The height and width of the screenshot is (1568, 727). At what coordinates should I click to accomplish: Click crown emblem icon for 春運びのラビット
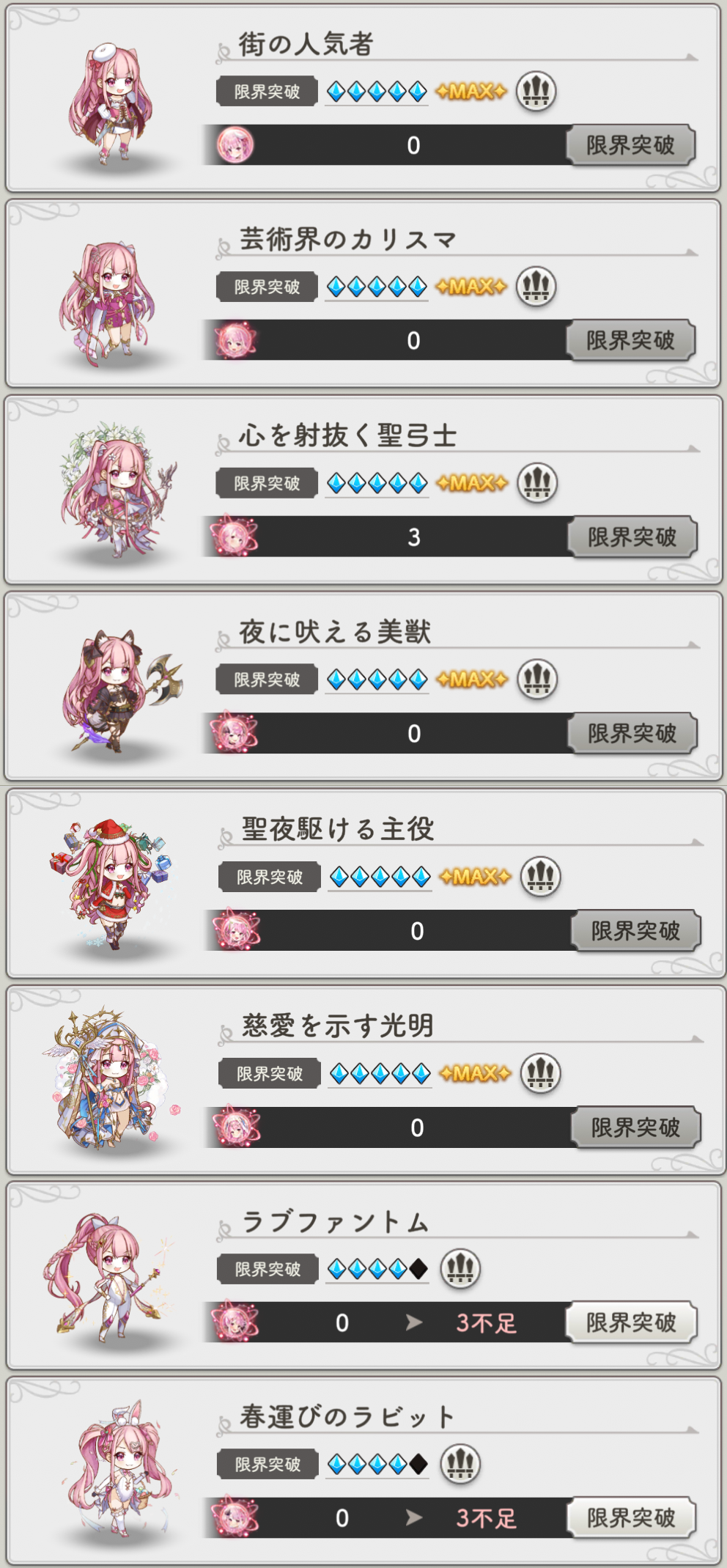tap(460, 1464)
